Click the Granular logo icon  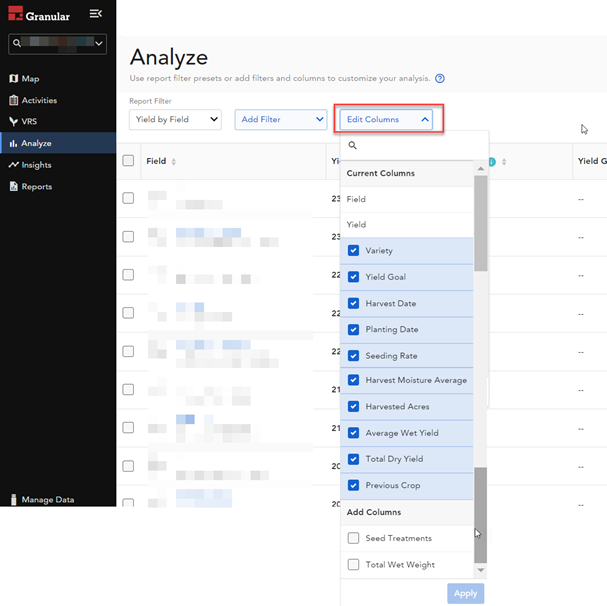(x=15, y=15)
